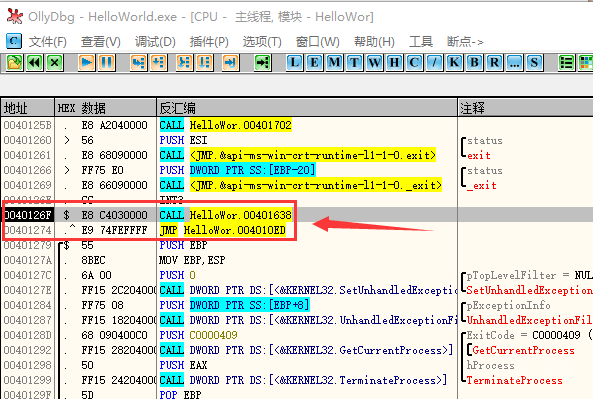Open the Handles window (H)
The height and width of the screenshot is (399, 593).
[394, 62]
